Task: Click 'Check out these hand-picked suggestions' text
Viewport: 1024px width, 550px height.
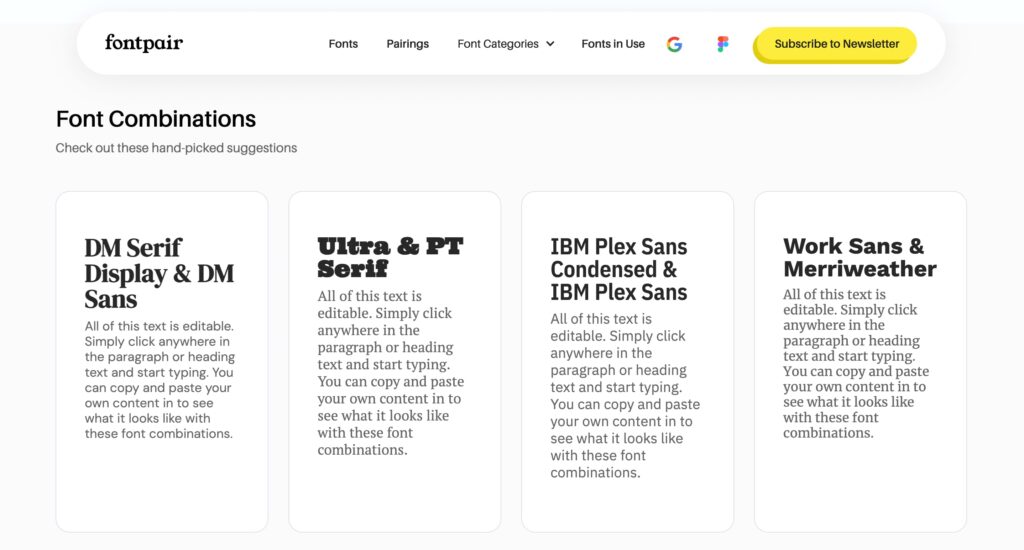Action: pyautogui.click(x=176, y=148)
